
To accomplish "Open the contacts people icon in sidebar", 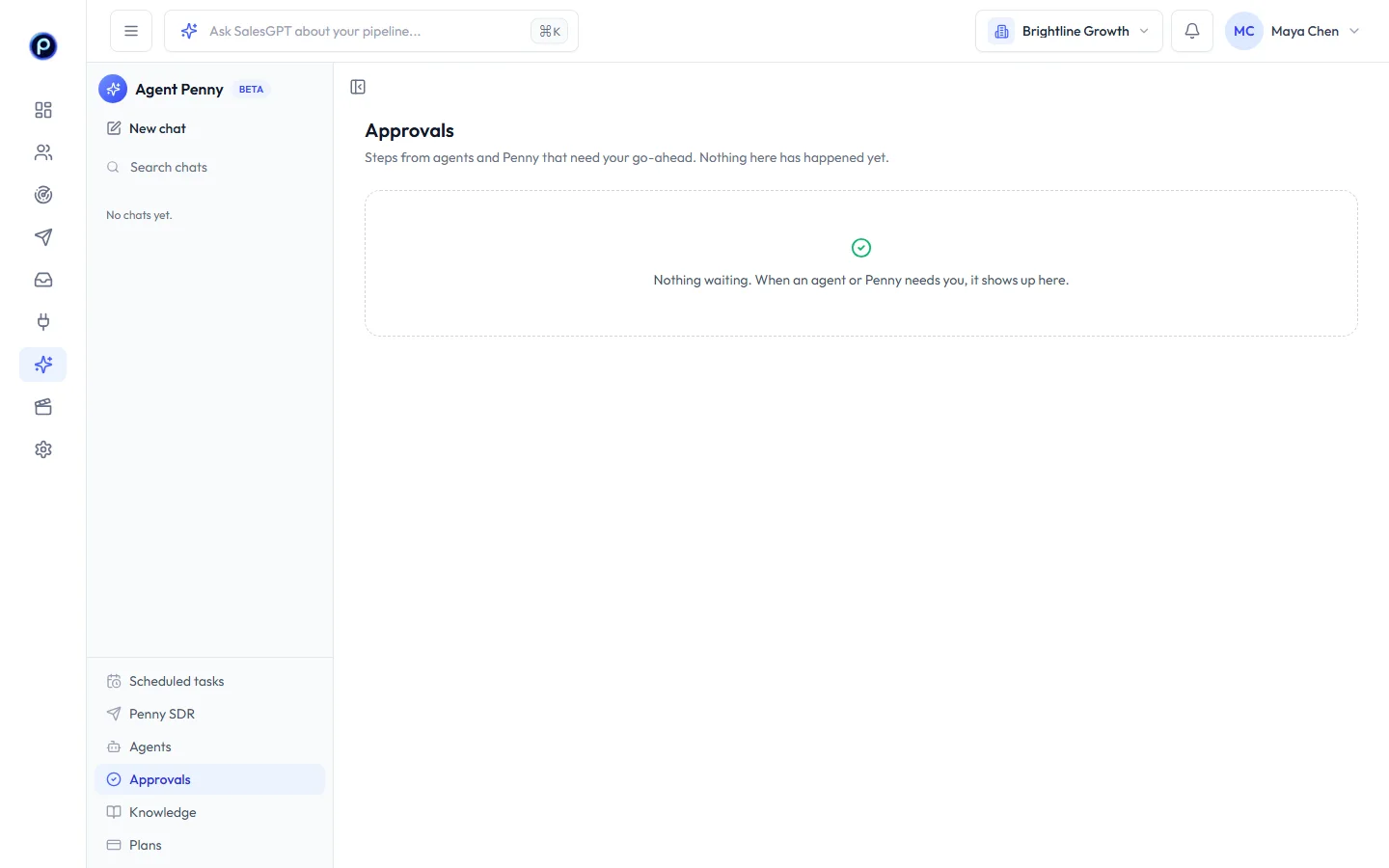I will pyautogui.click(x=43, y=152).
